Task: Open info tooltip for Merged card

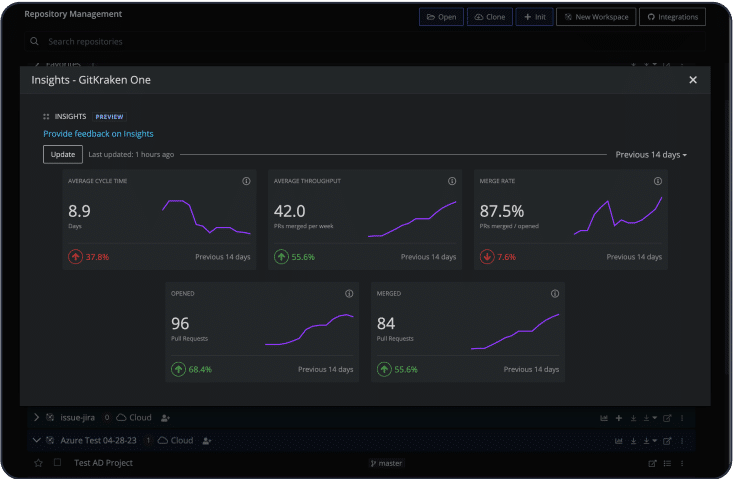Action: [x=555, y=293]
